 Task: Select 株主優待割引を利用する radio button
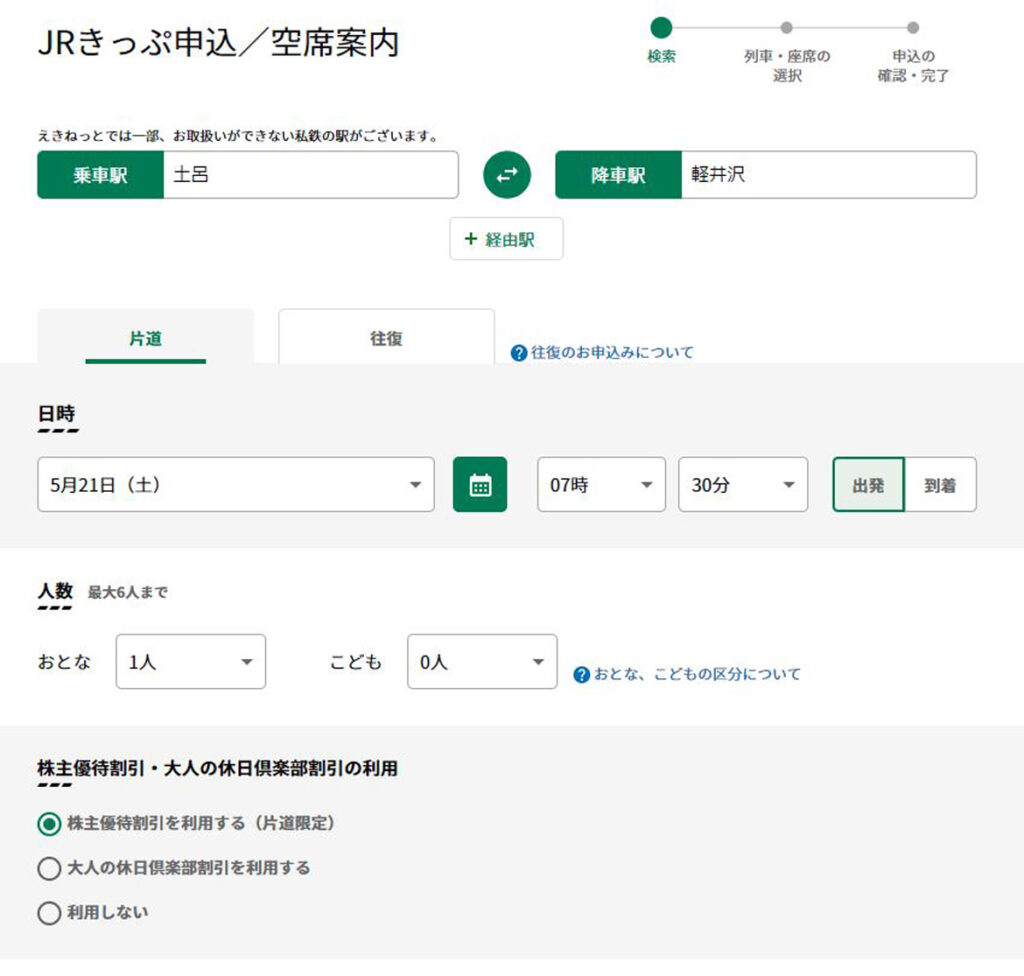pyautogui.click(x=49, y=824)
